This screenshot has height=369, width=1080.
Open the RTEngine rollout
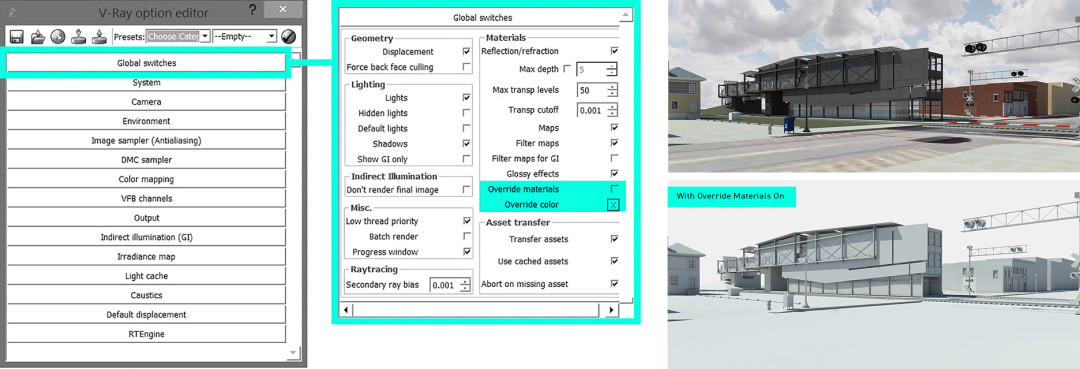coord(146,333)
